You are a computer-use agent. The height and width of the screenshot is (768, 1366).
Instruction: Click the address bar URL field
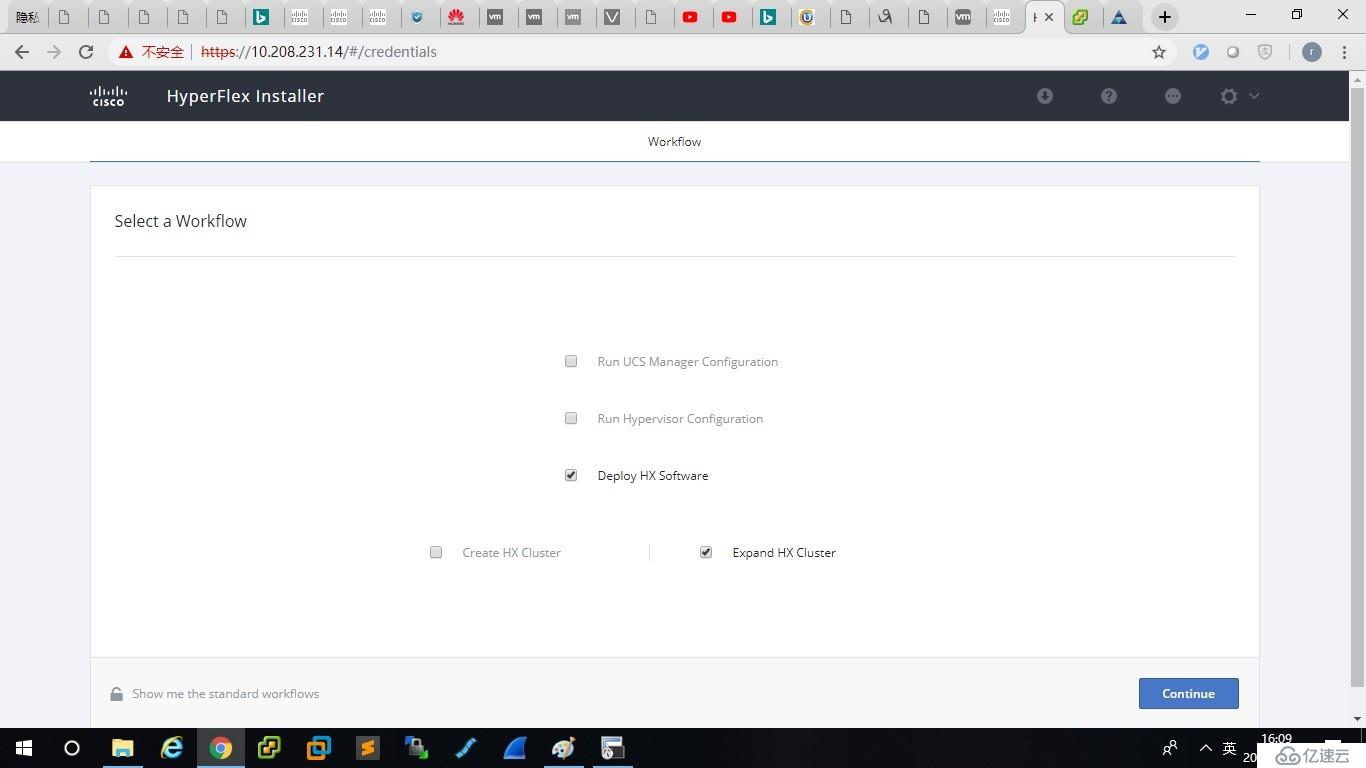(640, 52)
